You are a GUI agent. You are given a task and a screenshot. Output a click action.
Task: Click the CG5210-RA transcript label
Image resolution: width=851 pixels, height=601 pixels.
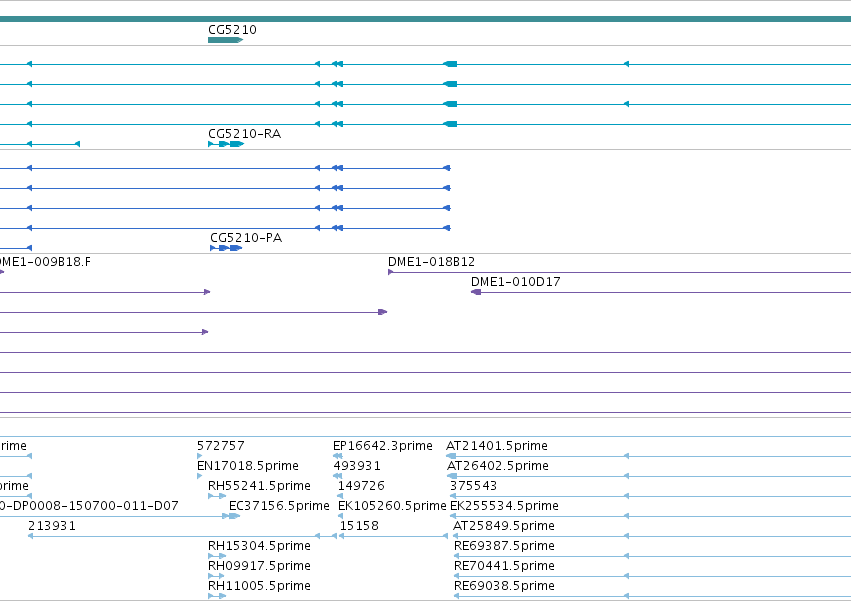[245, 134]
